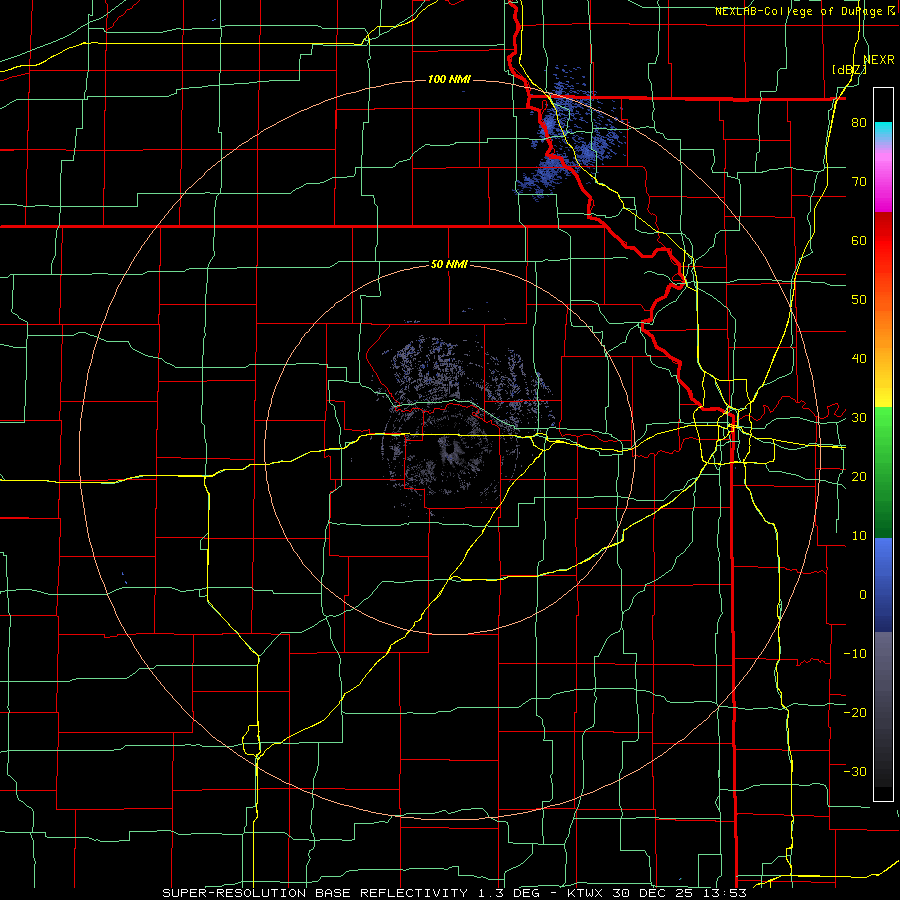Click the 30 value on the dBZ scale

click(x=859, y=417)
